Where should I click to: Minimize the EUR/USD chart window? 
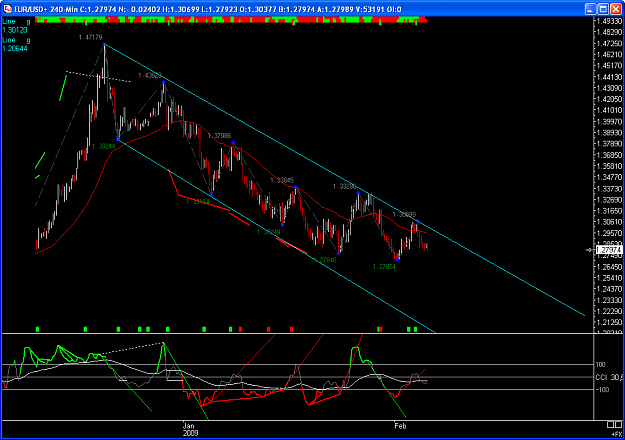(x=591, y=9)
